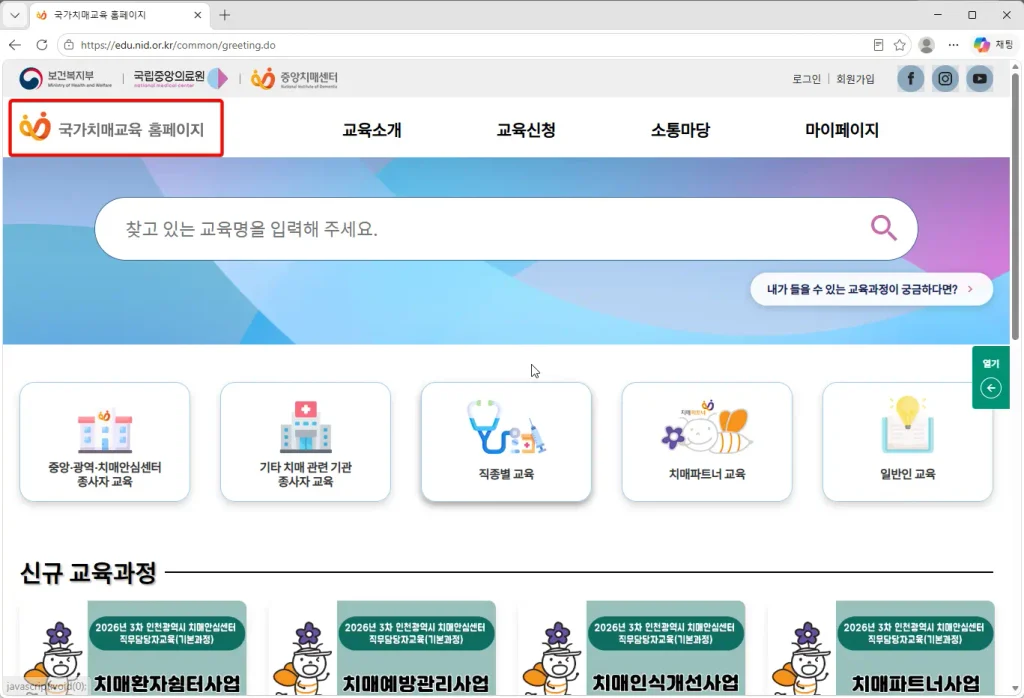Click the 보건복지부 logo

pos(65,78)
